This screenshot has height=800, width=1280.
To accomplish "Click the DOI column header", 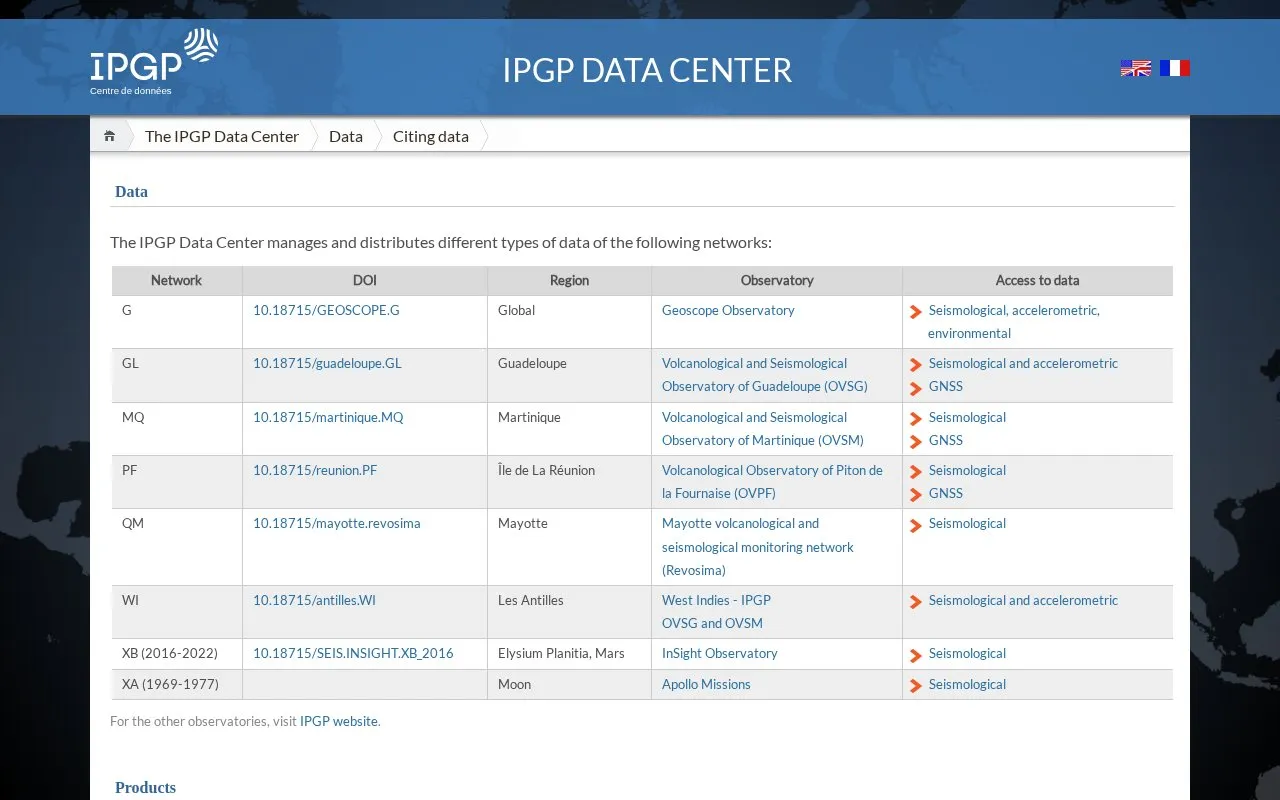I will (x=365, y=280).
